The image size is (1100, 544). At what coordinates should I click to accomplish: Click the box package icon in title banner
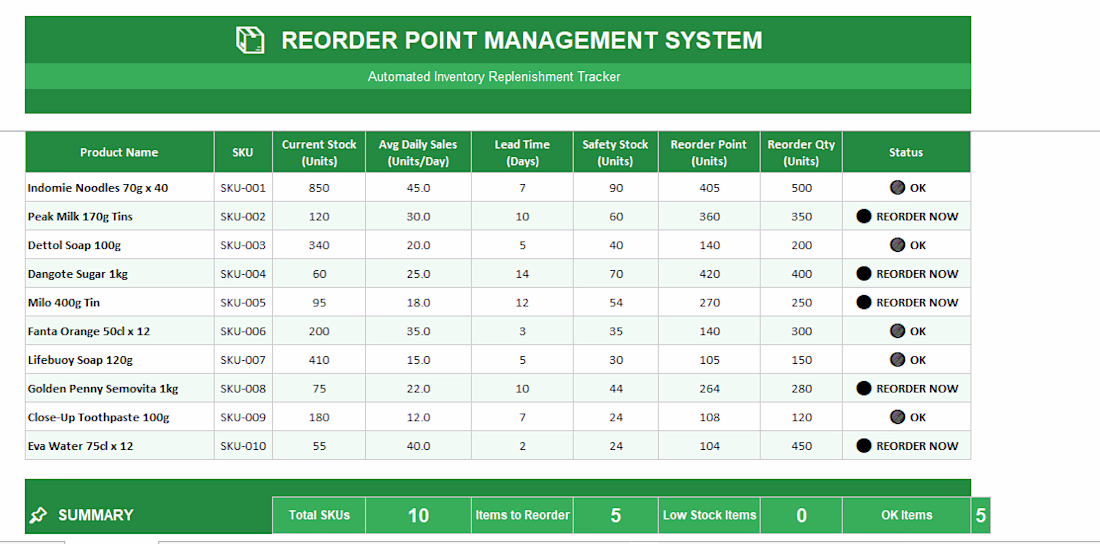pyautogui.click(x=250, y=40)
